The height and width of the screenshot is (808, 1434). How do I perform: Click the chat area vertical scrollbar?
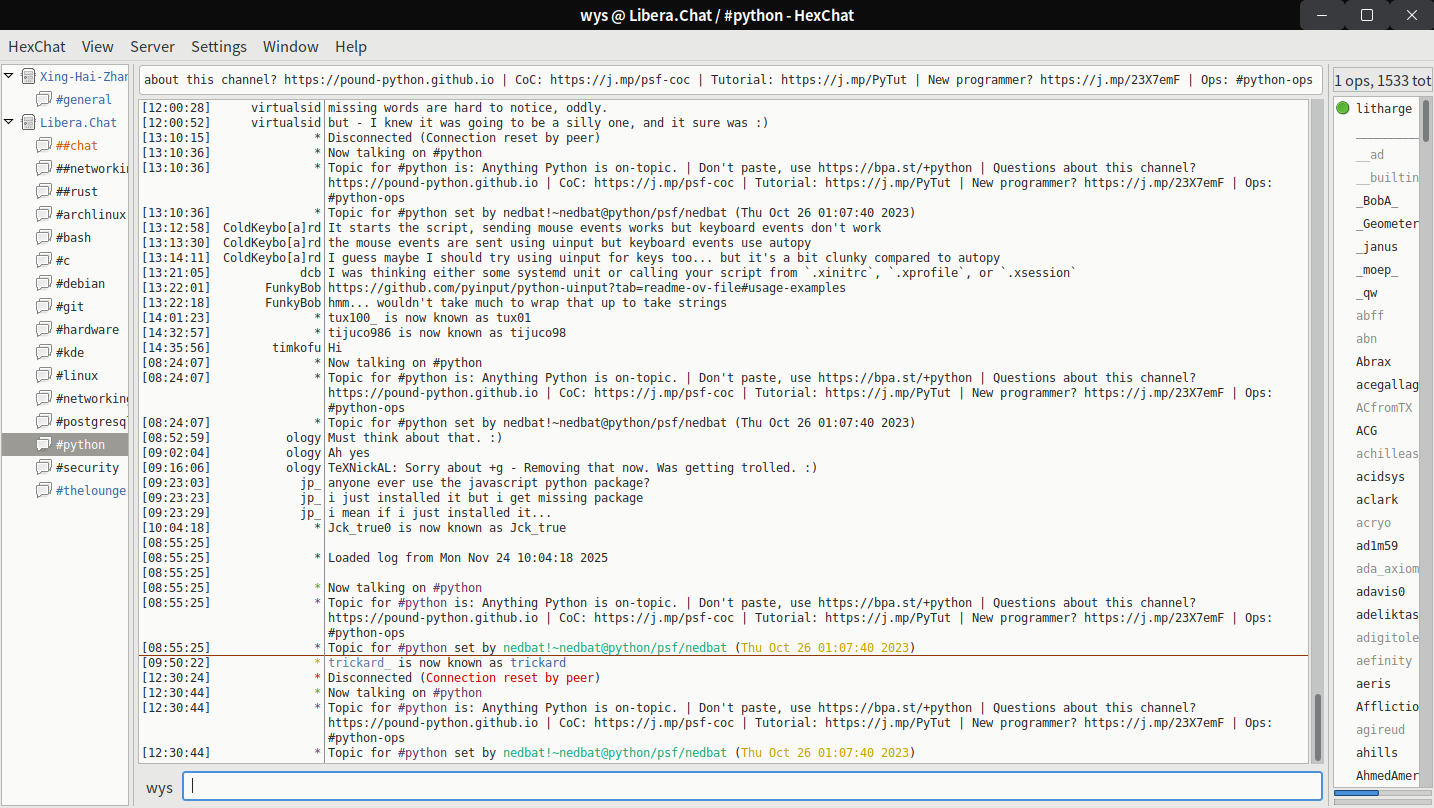pyautogui.click(x=1317, y=728)
